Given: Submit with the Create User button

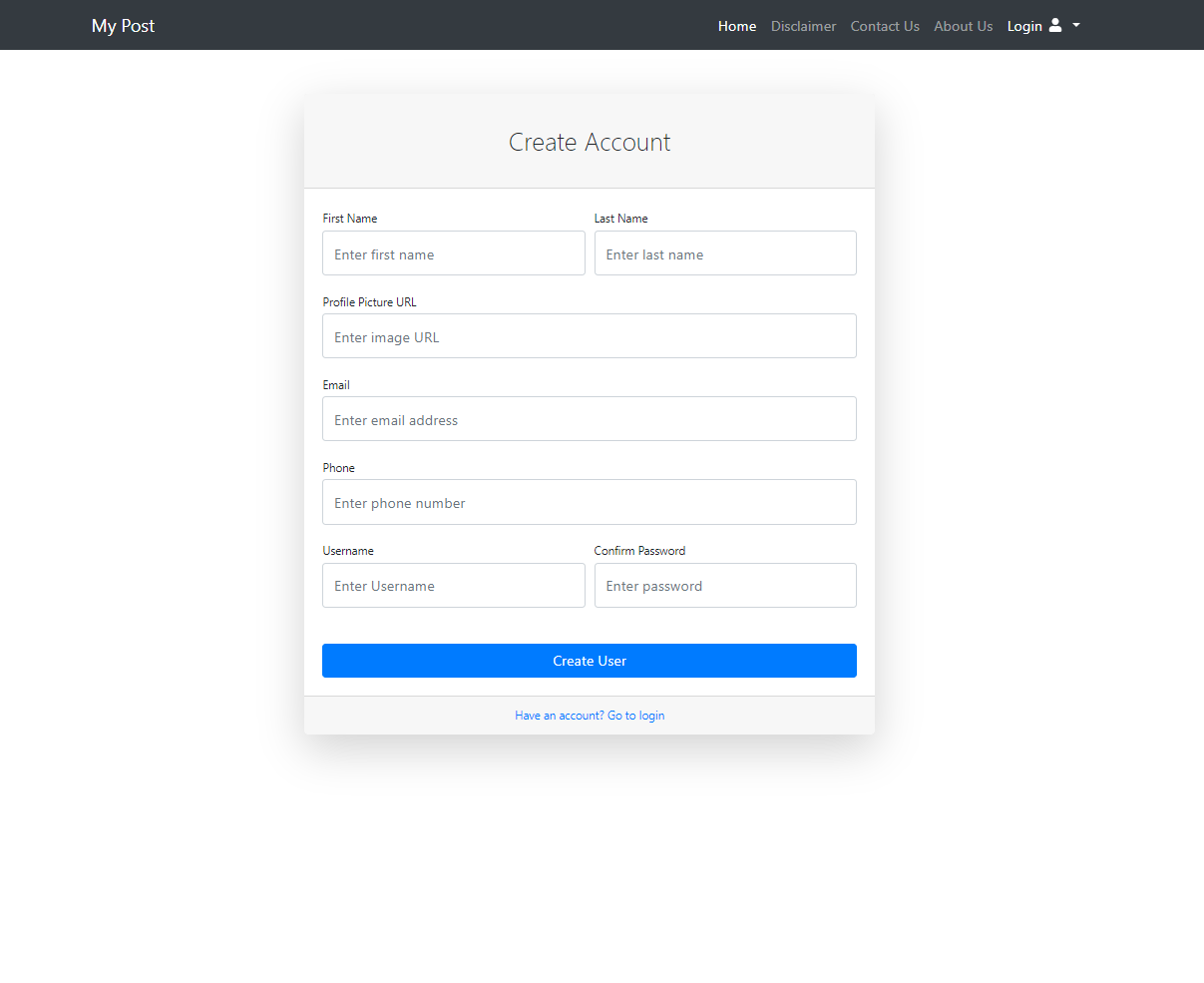Looking at the screenshot, I should click(x=590, y=661).
